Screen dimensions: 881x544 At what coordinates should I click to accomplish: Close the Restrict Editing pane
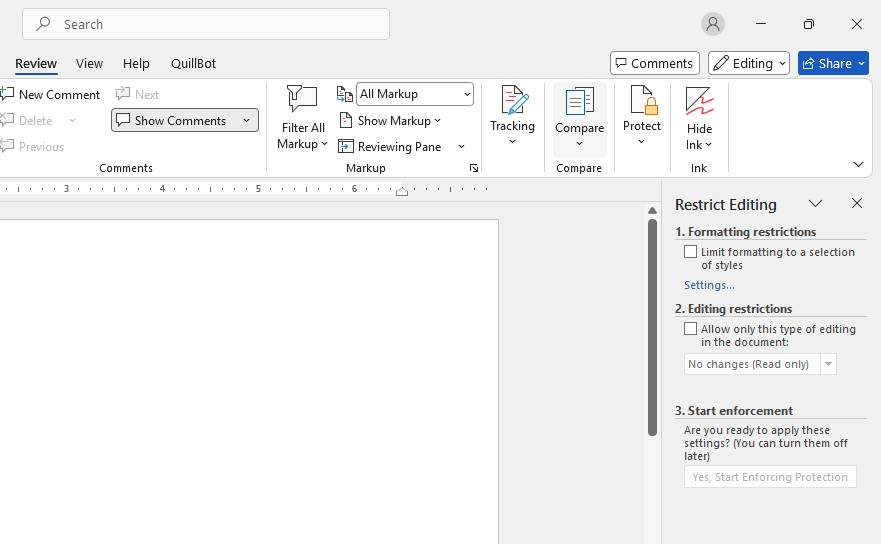pyautogui.click(x=856, y=203)
